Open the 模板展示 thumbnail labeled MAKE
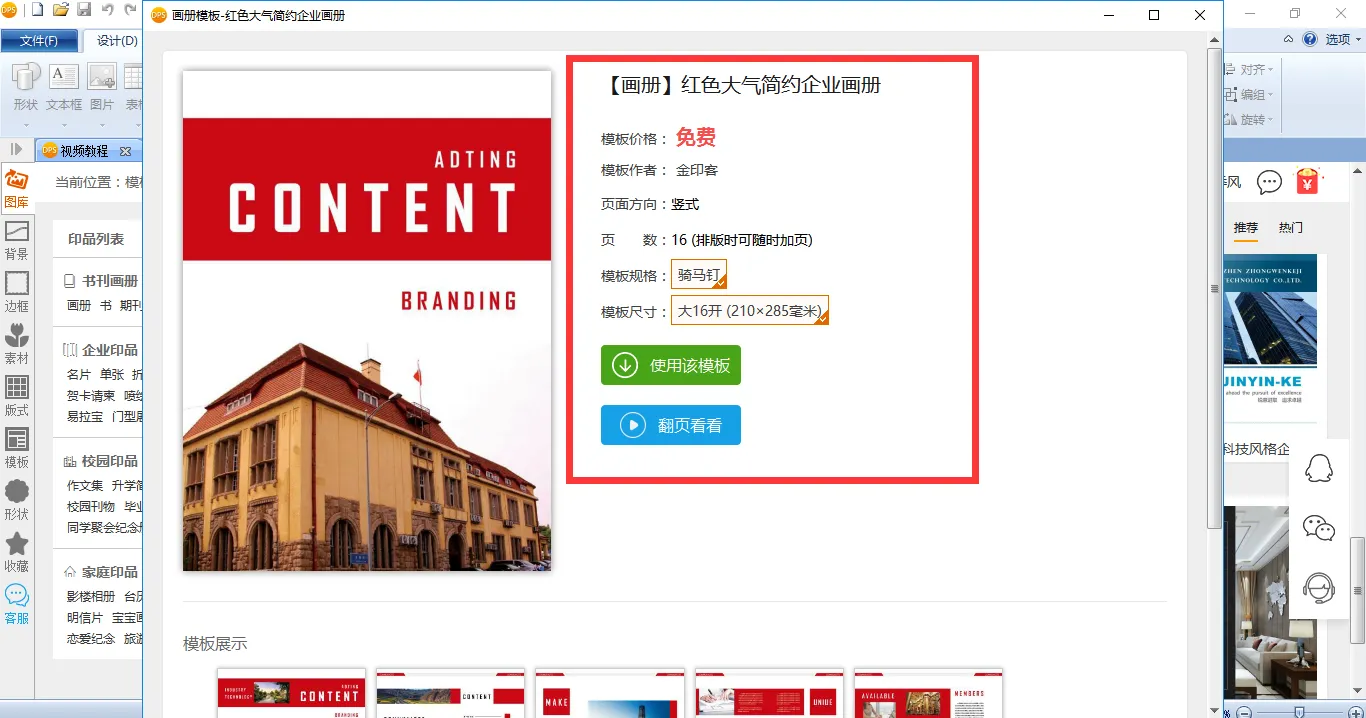The width and height of the screenshot is (1366, 718). coord(610,693)
